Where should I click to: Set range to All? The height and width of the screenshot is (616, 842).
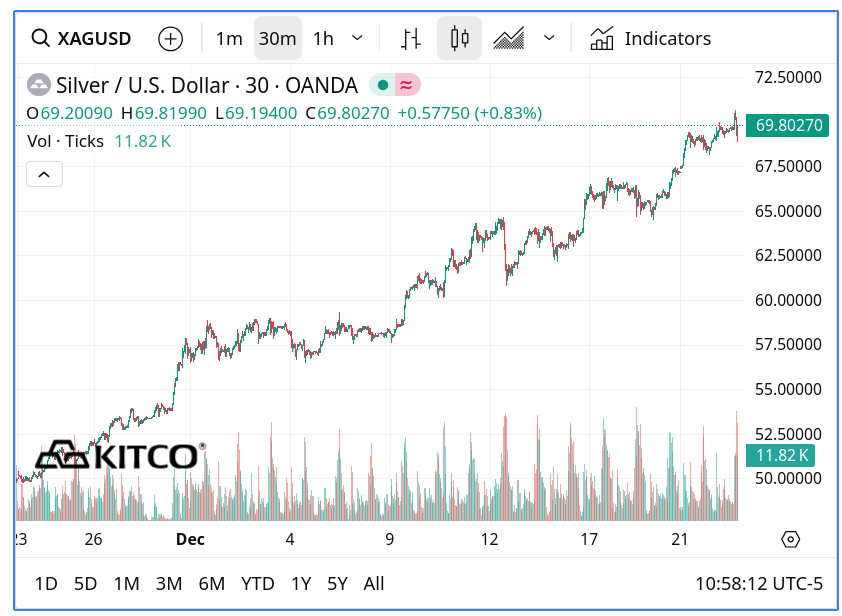(374, 584)
